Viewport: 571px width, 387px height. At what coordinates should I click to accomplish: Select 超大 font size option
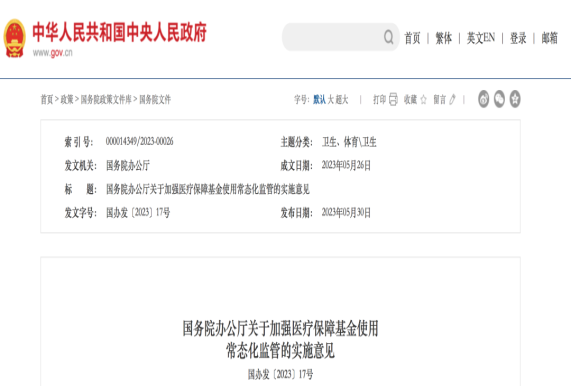point(342,99)
